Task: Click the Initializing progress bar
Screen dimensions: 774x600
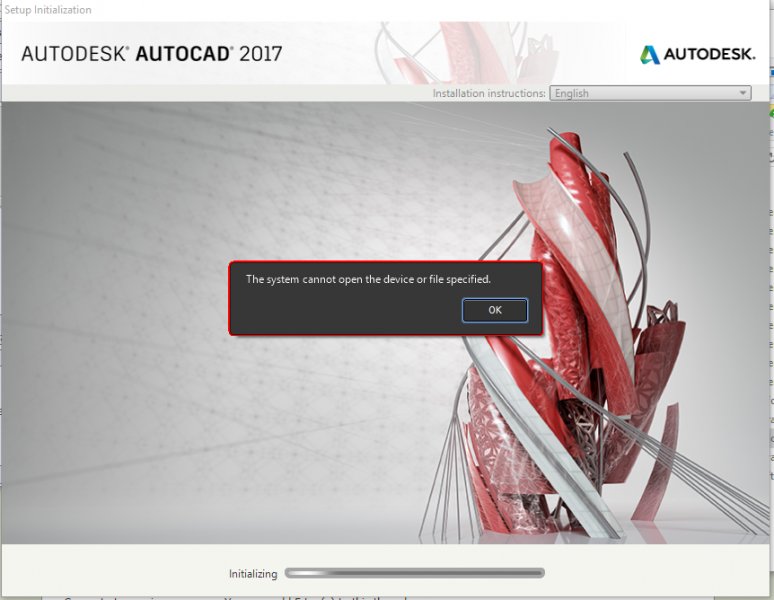Action: [415, 573]
